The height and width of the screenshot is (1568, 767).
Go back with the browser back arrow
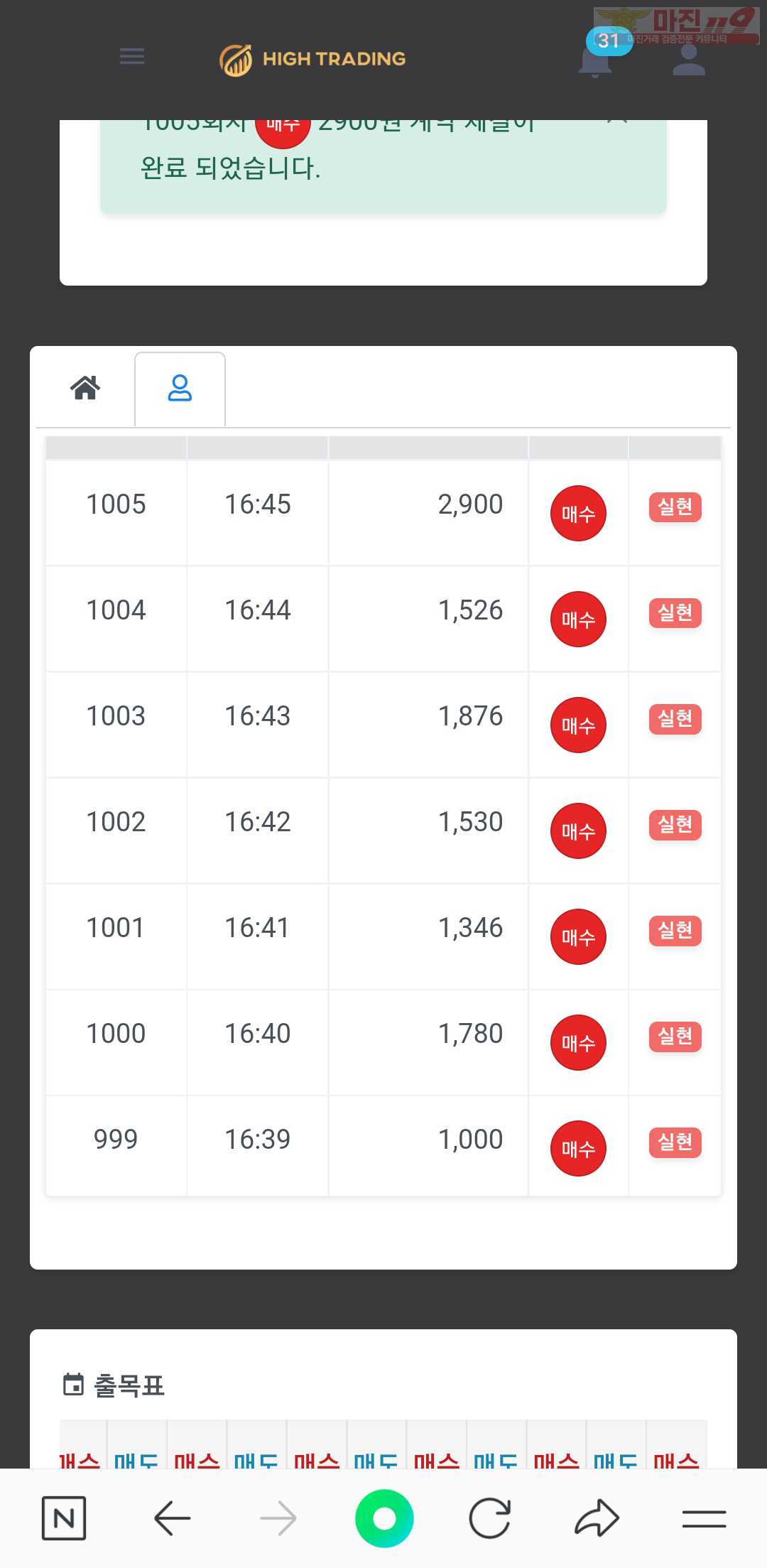click(172, 1518)
